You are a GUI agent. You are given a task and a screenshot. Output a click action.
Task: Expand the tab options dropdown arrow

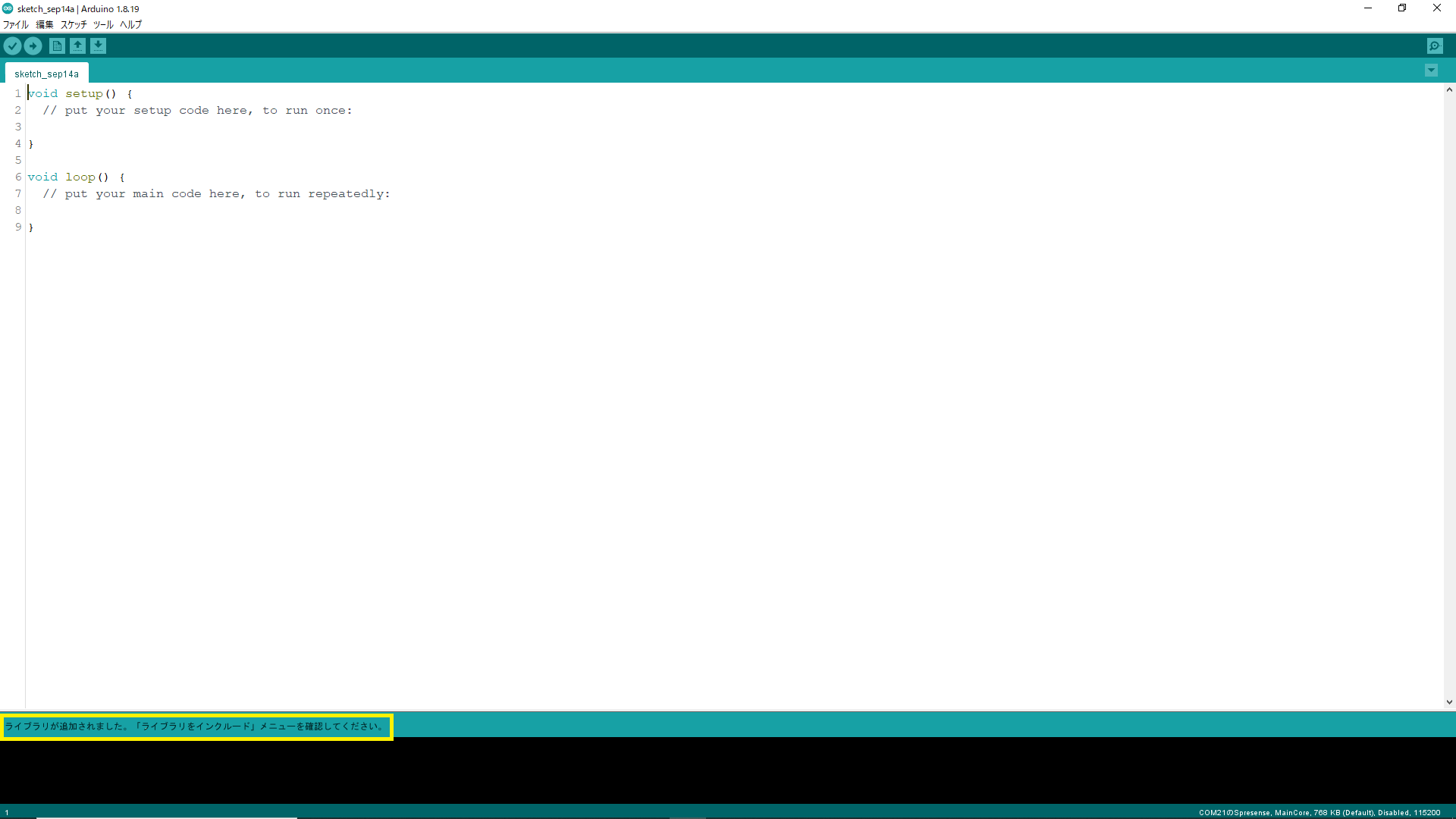1431,71
